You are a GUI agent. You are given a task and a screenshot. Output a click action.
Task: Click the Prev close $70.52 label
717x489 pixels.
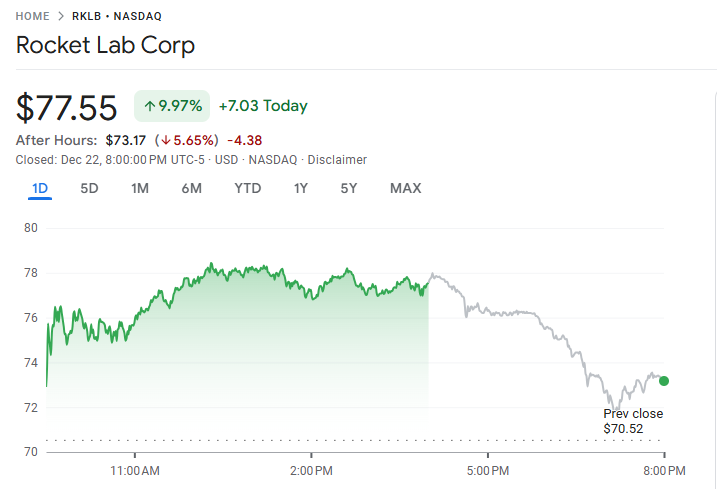[x=632, y=421]
